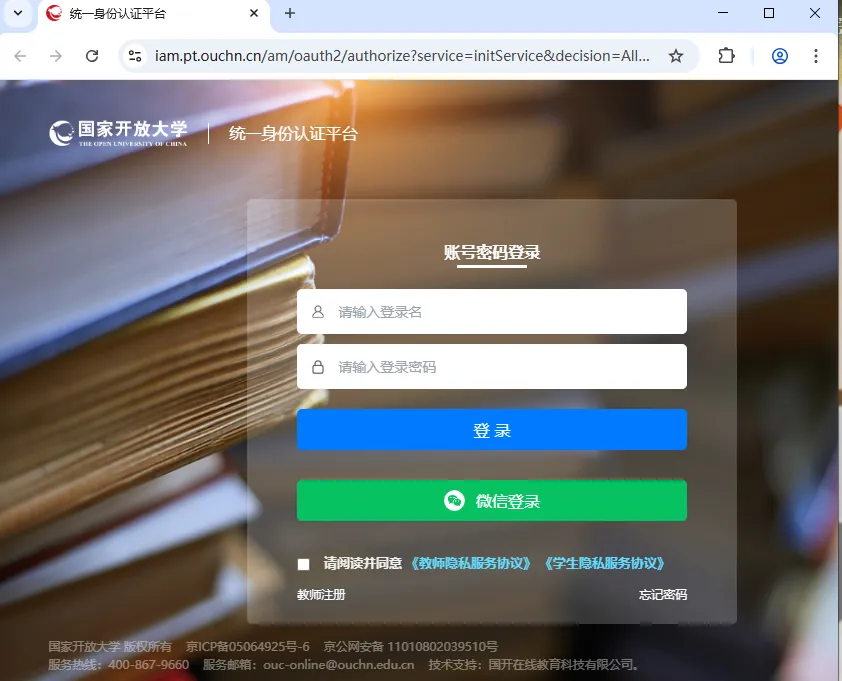Click the 教师注册 link
This screenshot has height=681, width=842.
tap(321, 595)
